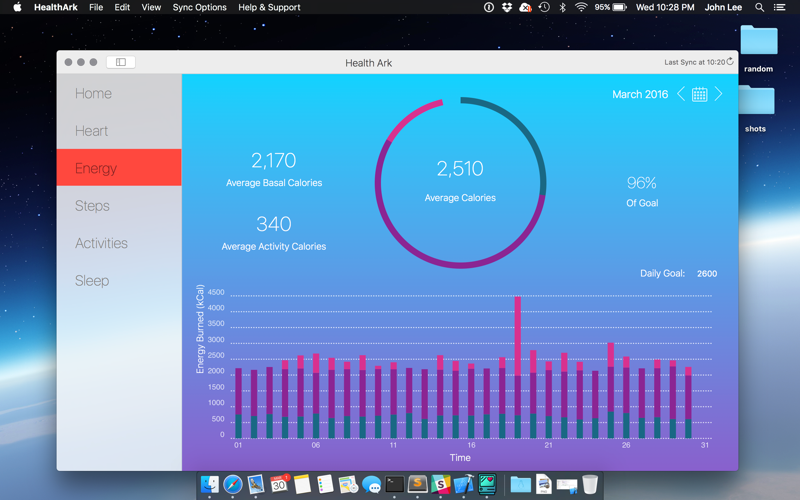Launch Xcode from the dock
800x500 pixels.
pos(464,484)
